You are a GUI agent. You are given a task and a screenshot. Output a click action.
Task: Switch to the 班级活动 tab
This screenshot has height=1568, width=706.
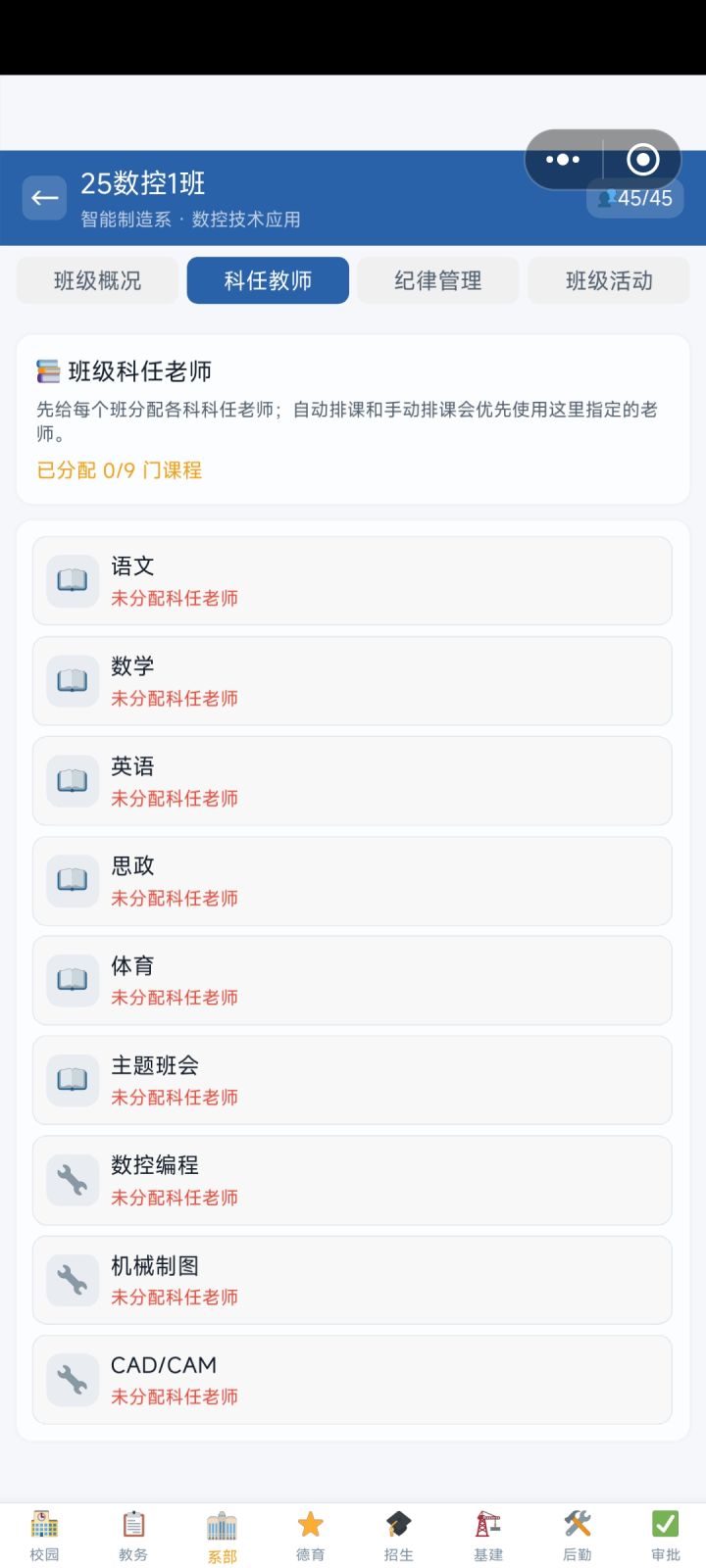tap(609, 280)
